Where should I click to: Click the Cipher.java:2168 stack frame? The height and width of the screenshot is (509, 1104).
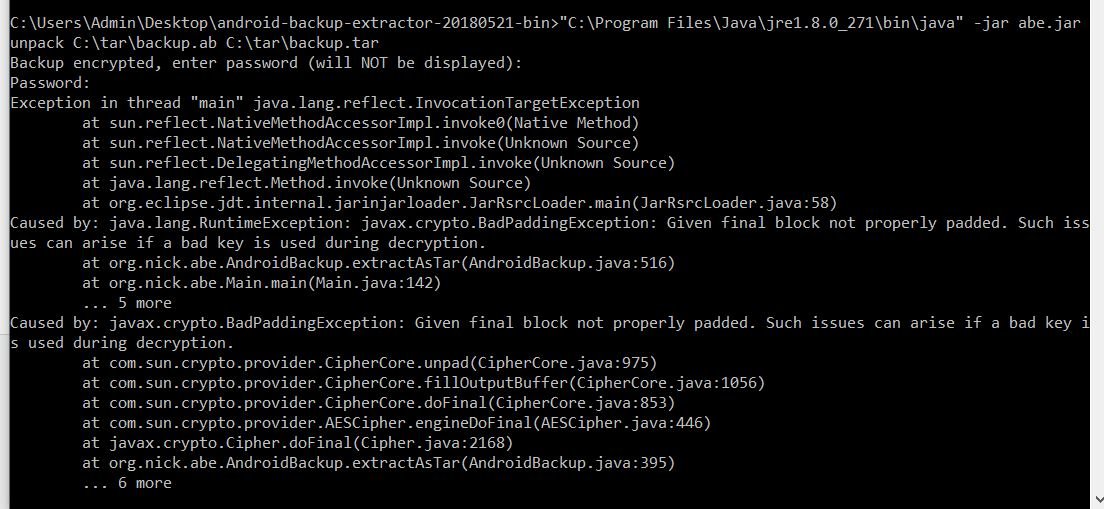tap(297, 443)
